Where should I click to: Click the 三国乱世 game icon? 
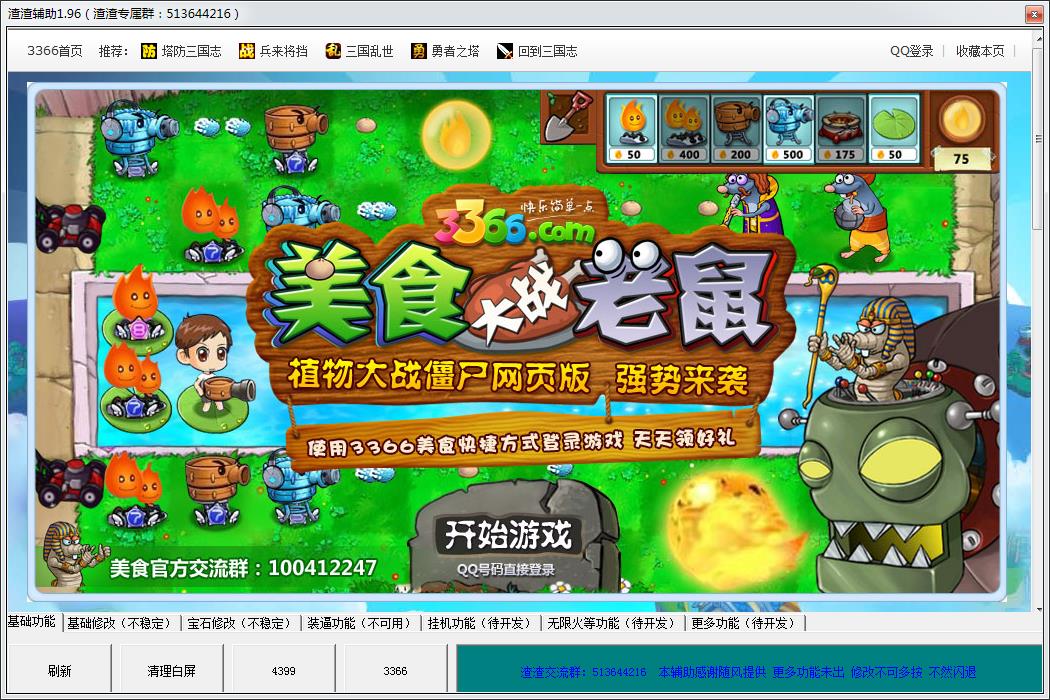coord(333,51)
